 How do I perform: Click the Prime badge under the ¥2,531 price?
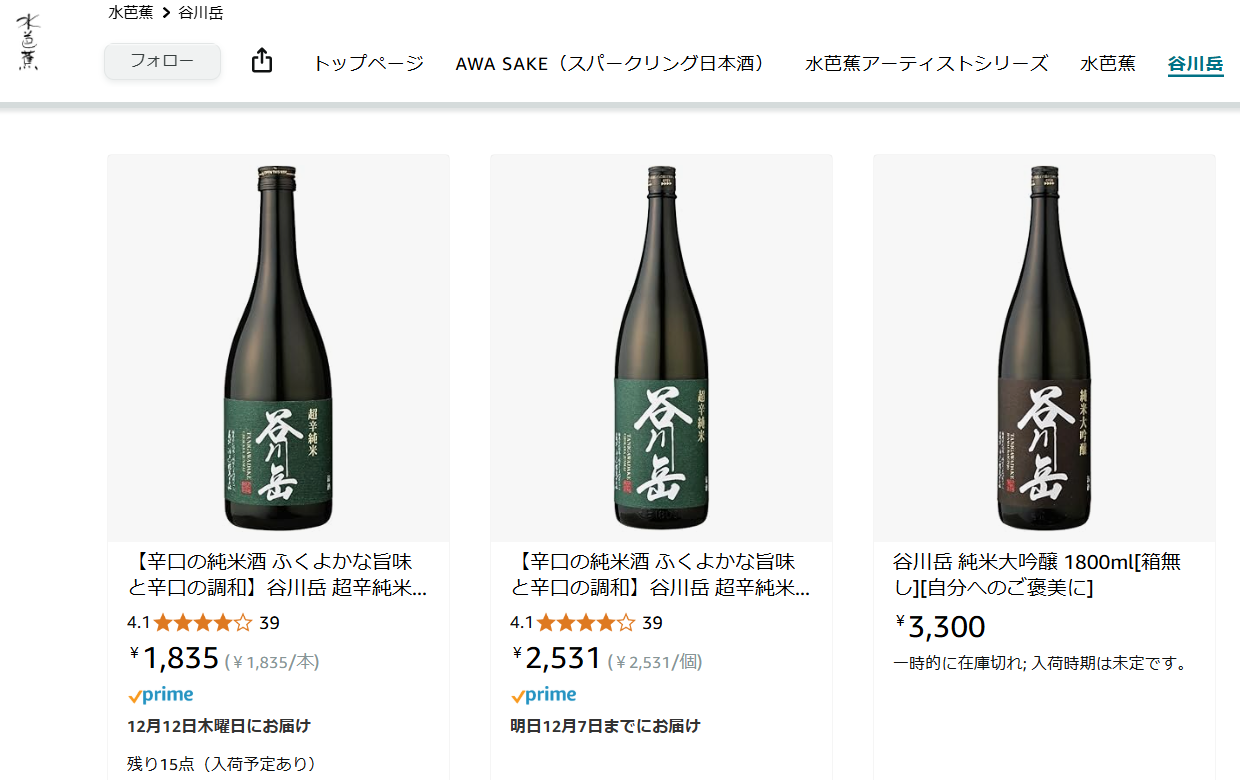pos(544,695)
